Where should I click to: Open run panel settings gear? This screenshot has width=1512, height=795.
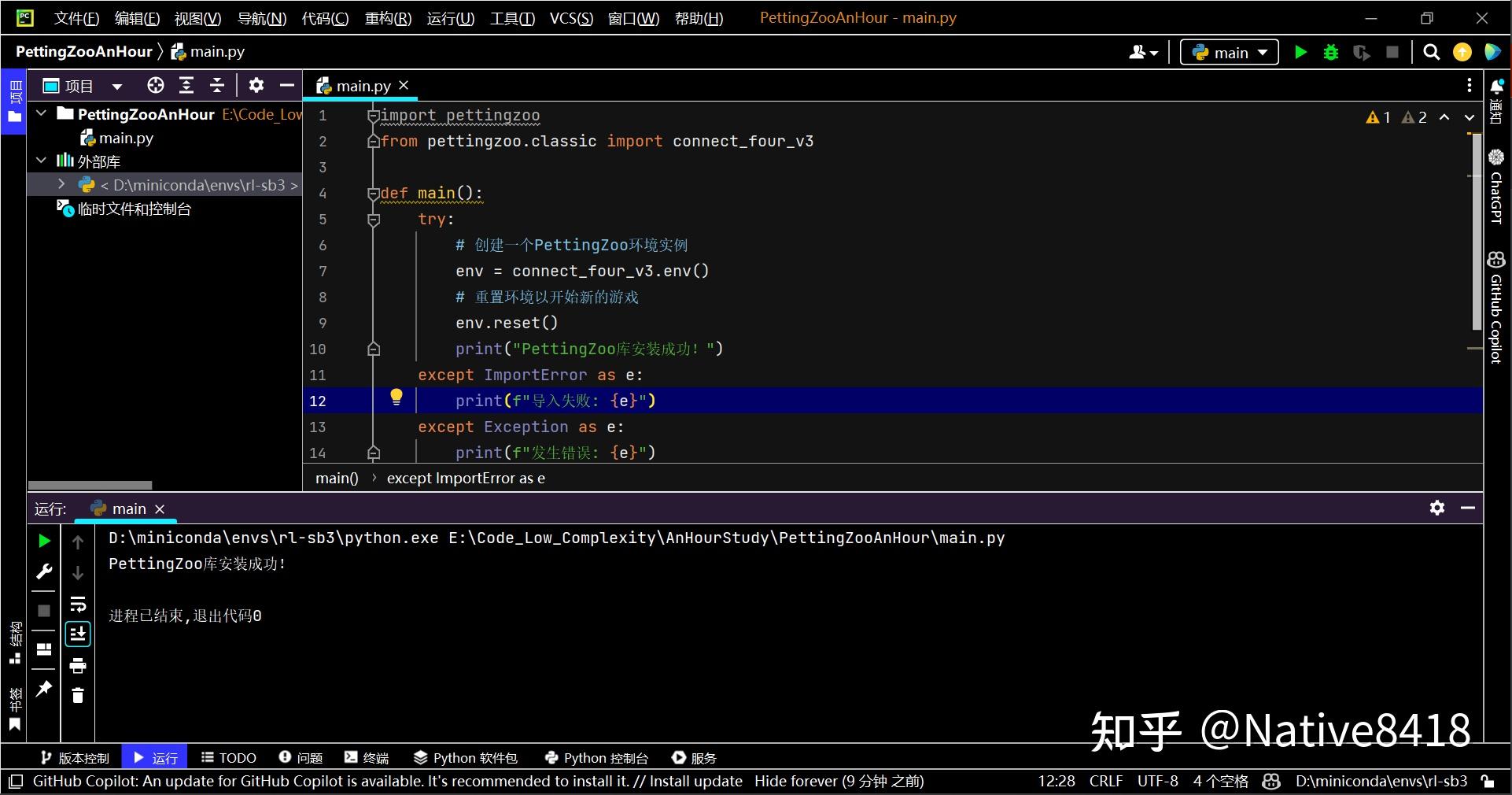(x=1437, y=508)
